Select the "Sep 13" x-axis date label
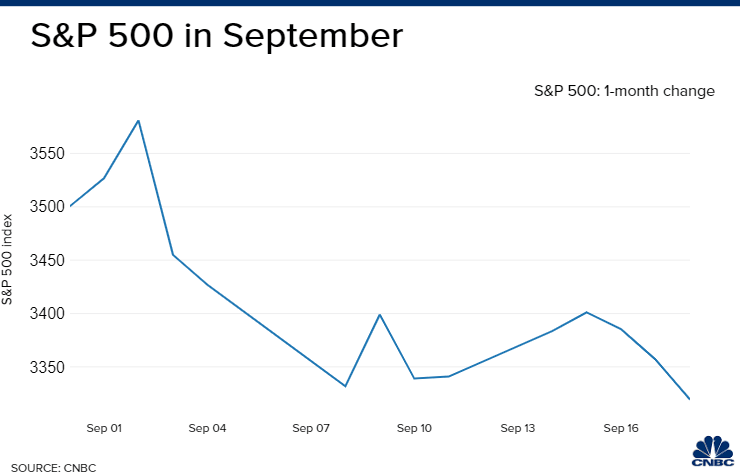 tap(517, 428)
